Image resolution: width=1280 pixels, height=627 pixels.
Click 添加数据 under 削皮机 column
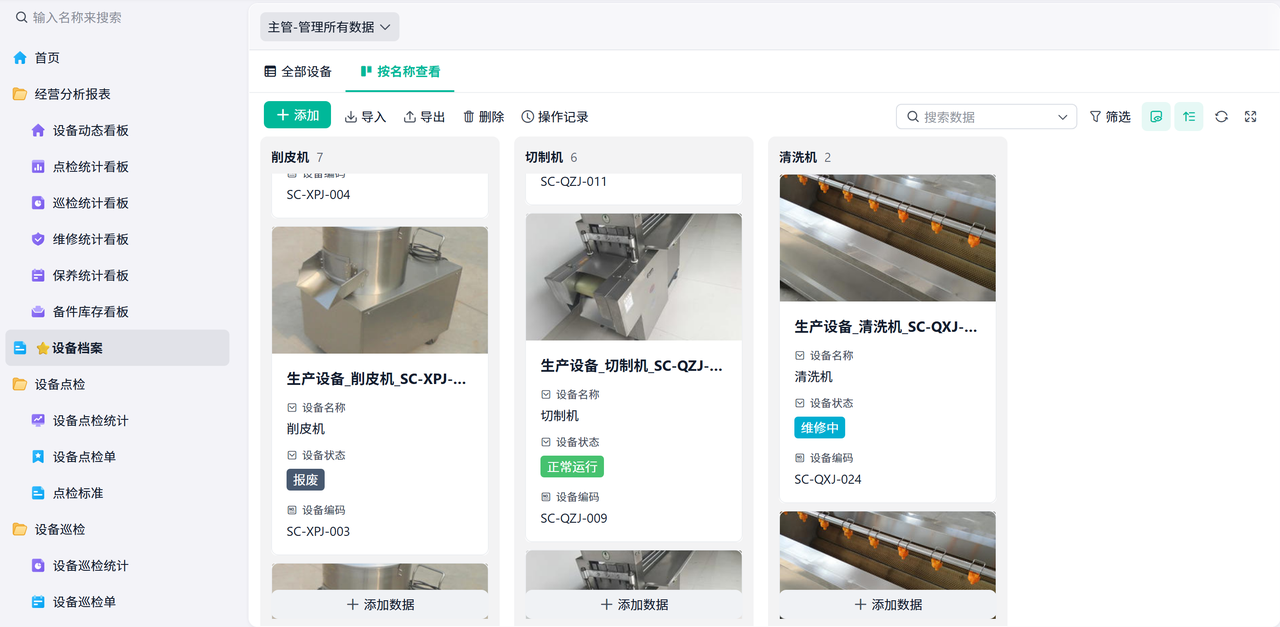[380, 605]
